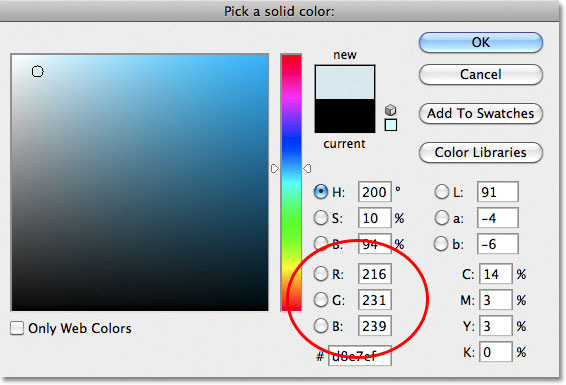Viewport: 566px width, 385px height.
Task: Click the new color preview swatch
Action: (x=345, y=82)
